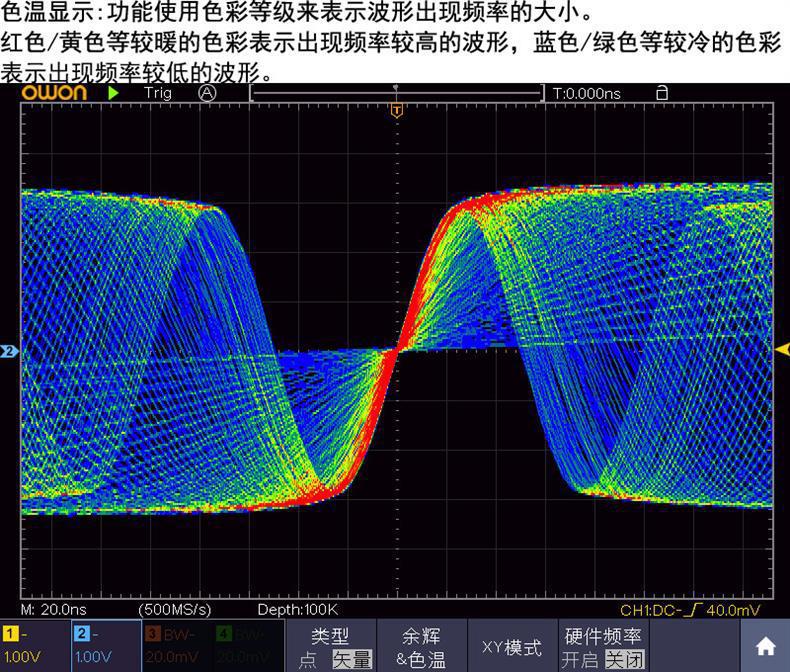Set hardware frequency to 开启
This screenshot has height=672, width=790.
pos(579,659)
